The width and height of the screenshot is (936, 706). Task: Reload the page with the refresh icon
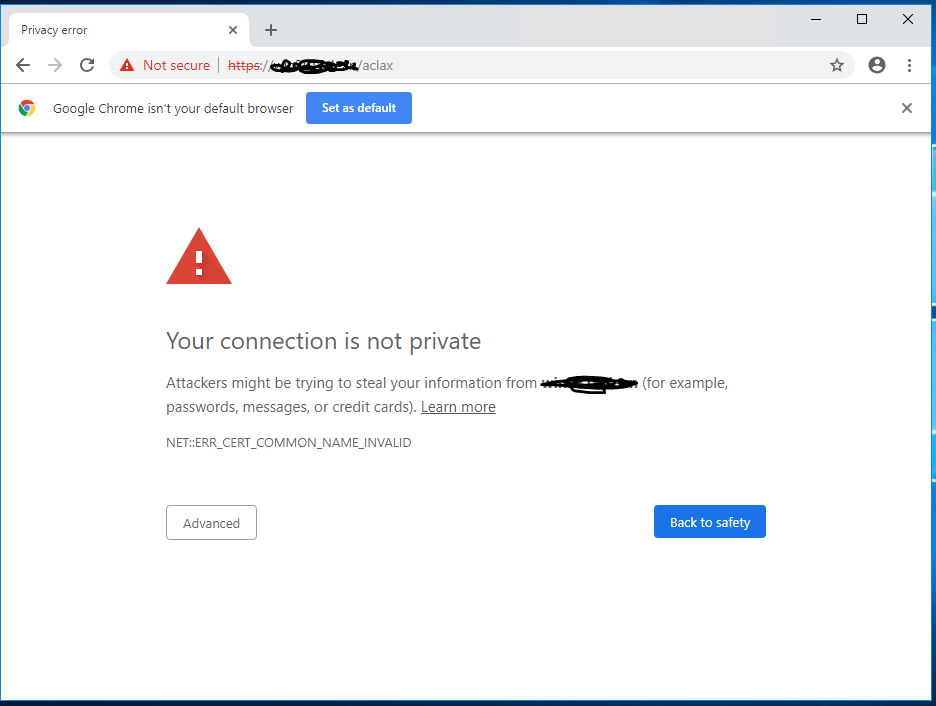pos(87,64)
